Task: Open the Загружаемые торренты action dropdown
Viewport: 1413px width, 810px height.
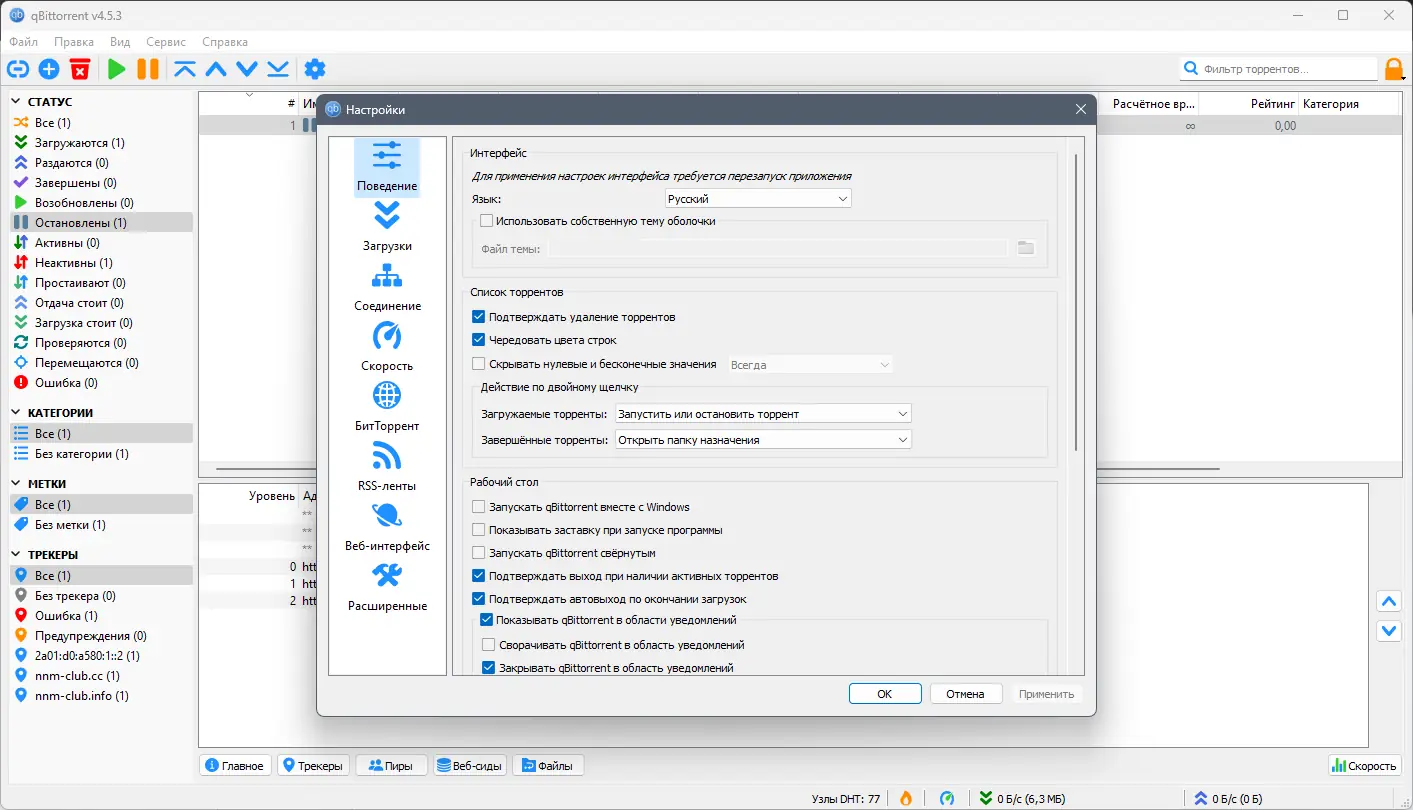Action: 763,413
